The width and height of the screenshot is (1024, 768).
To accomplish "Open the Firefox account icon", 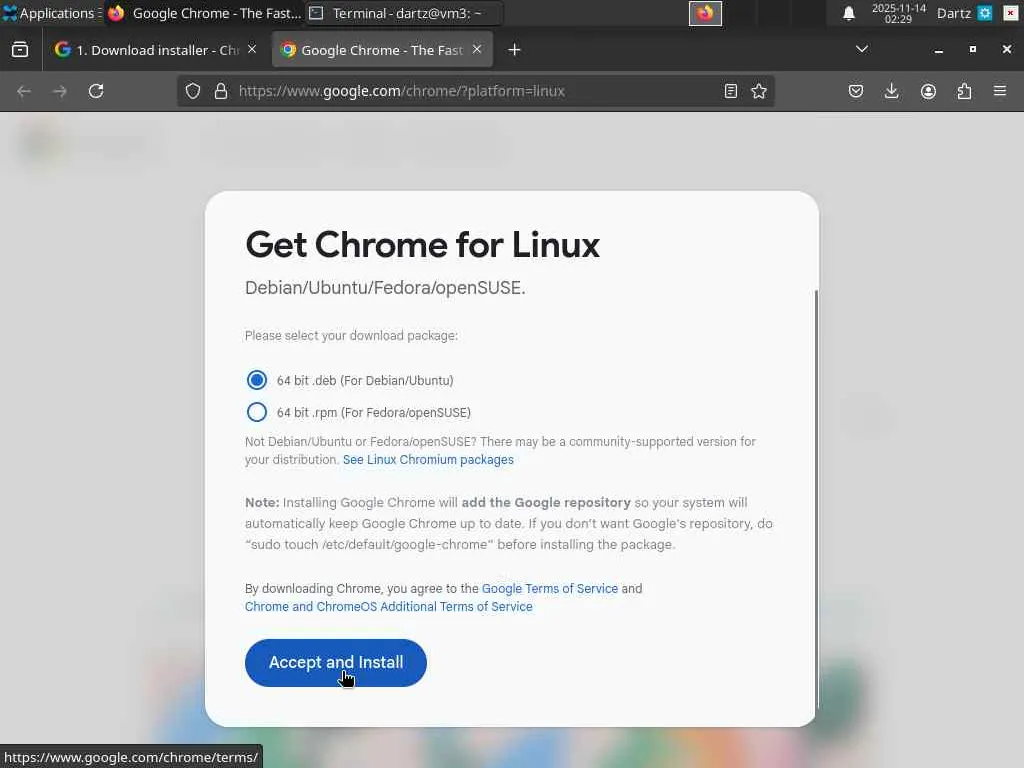I will [928, 91].
